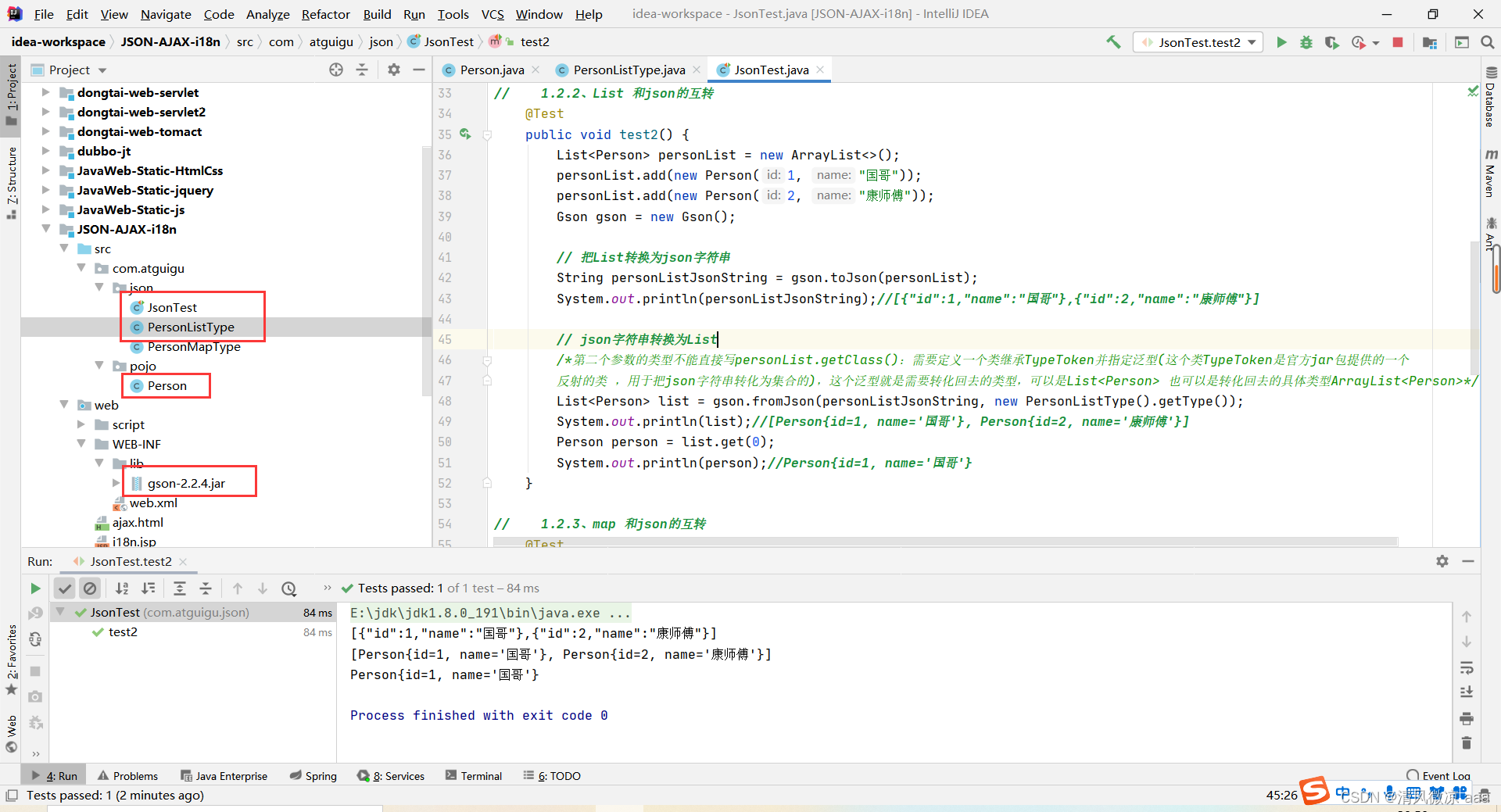Screen dimensions: 1501x812
Task: Open Event Log button
Action: click(x=1438, y=776)
